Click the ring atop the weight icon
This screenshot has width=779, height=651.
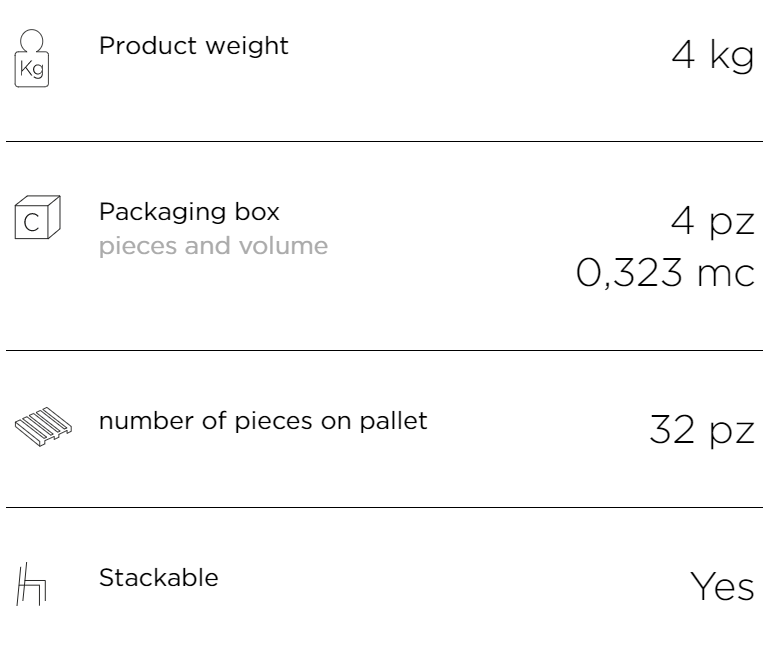pyautogui.click(x=32, y=40)
